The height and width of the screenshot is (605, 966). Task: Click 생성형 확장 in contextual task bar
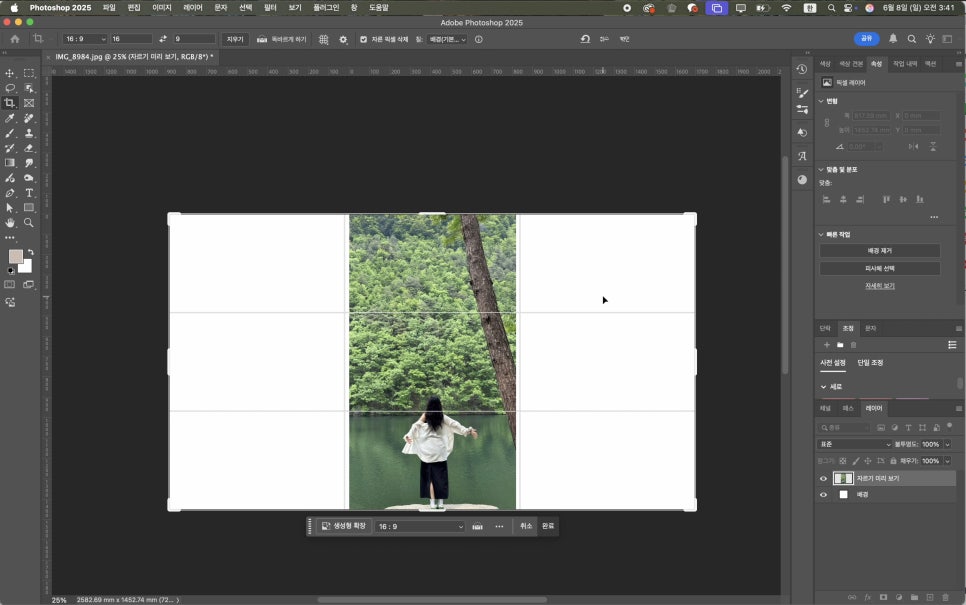[344, 526]
